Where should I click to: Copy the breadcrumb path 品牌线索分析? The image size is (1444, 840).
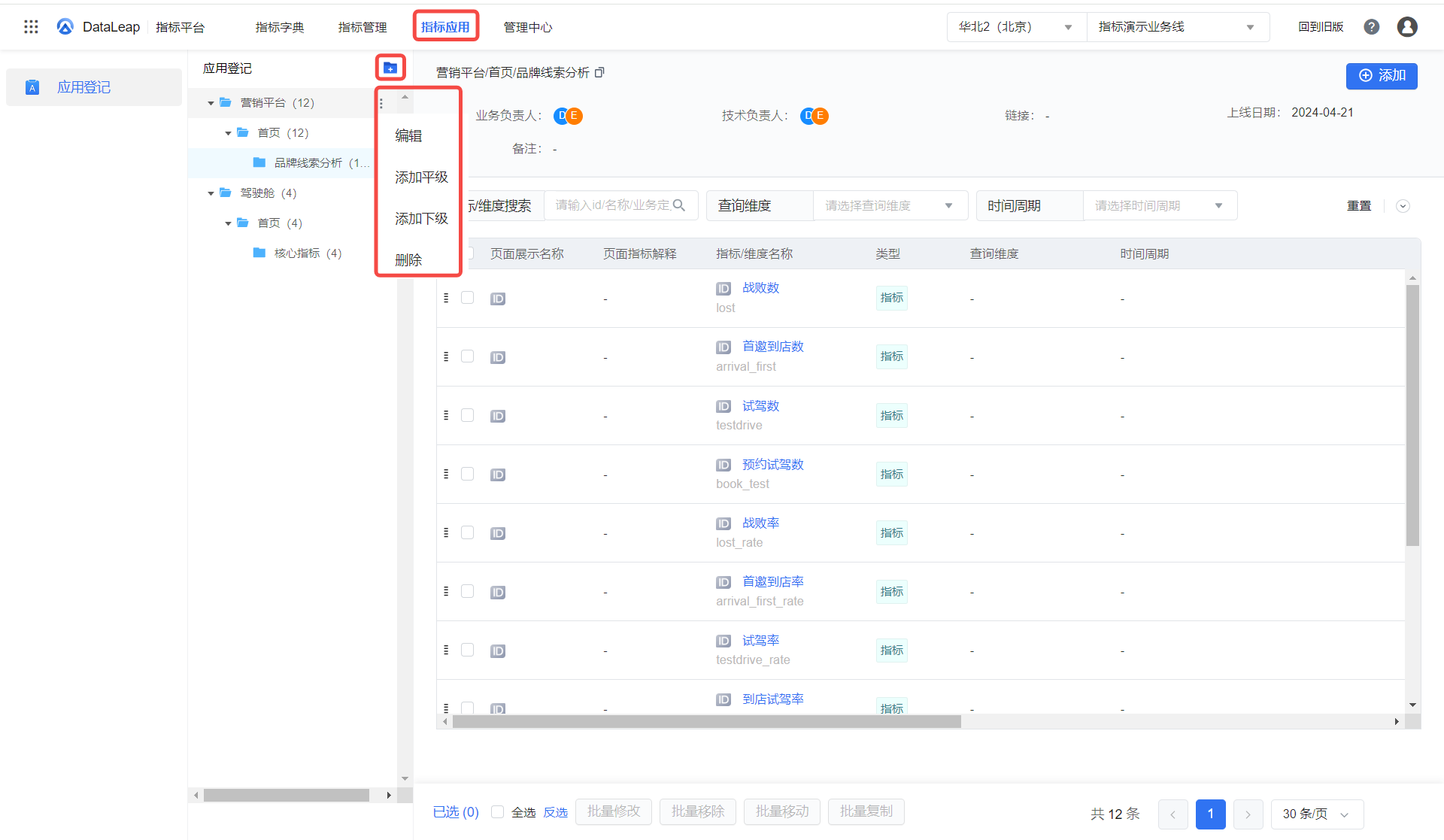click(x=599, y=72)
